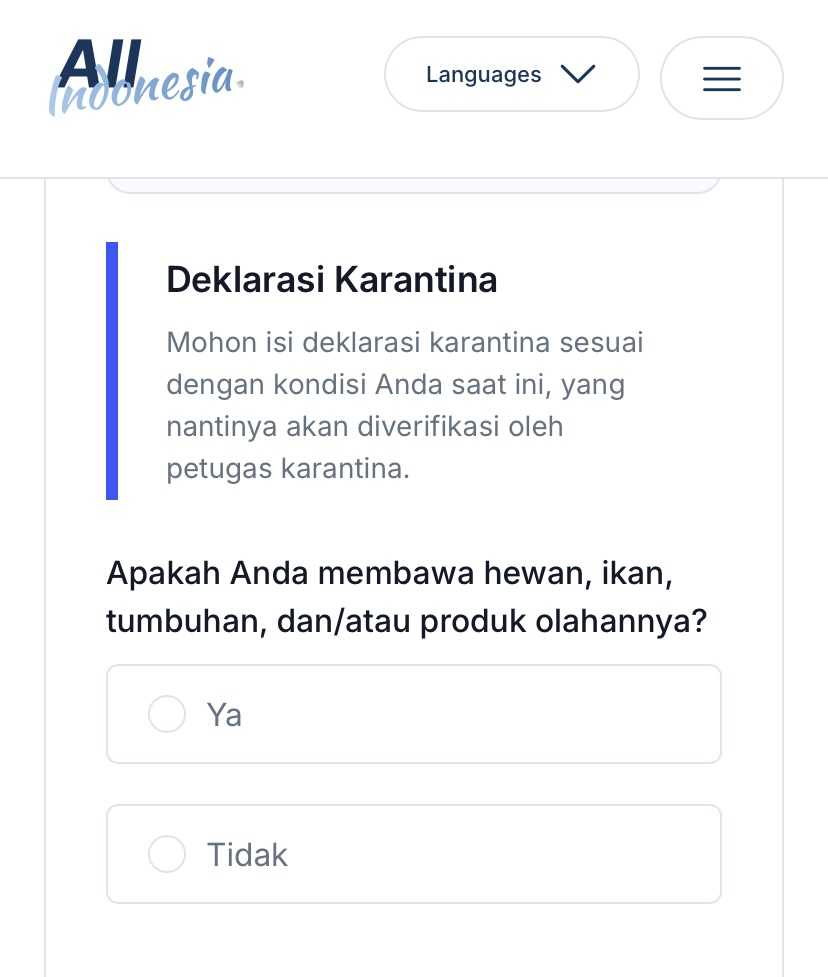The height and width of the screenshot is (977, 828).
Task: Expand the Languages dropdown
Action: click(x=512, y=74)
